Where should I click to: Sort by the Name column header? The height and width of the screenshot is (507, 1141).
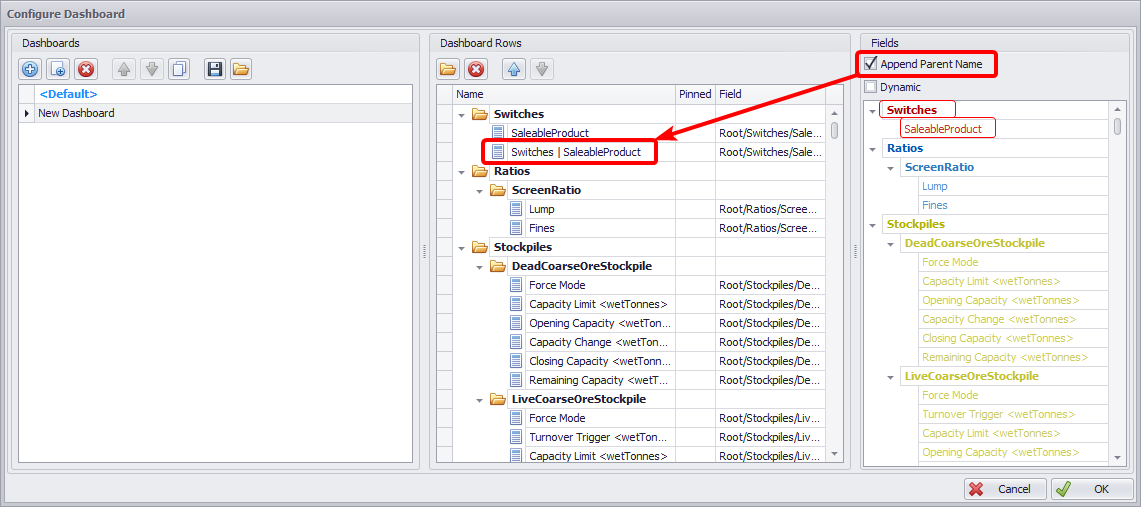pos(564,94)
